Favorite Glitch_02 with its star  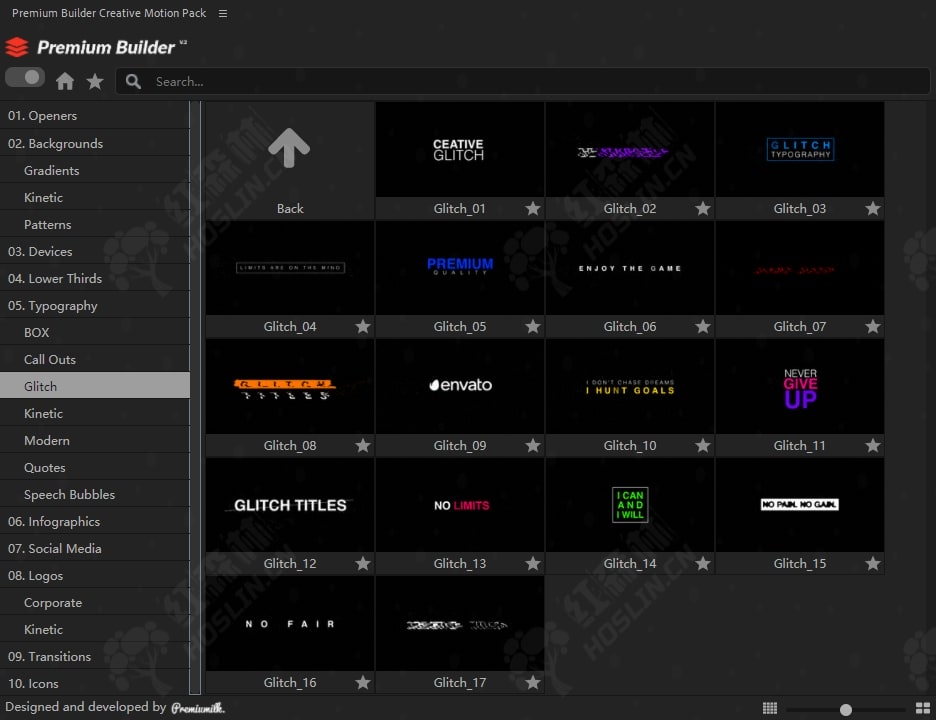click(703, 208)
